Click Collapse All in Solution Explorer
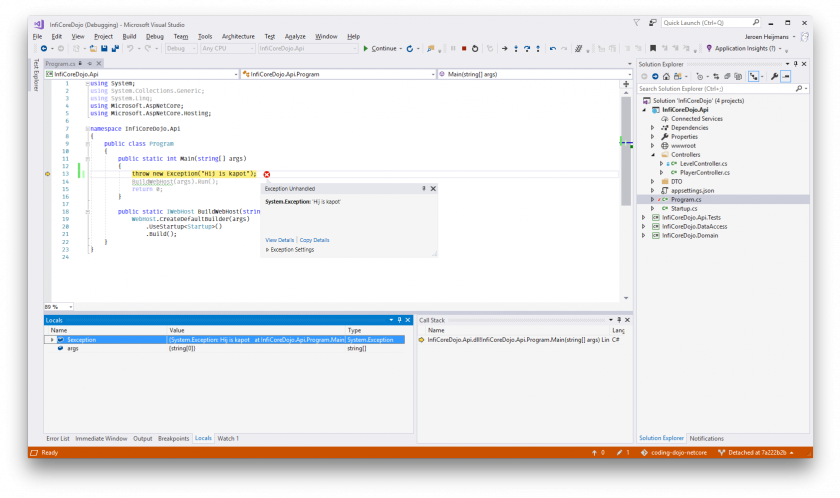The height and width of the screenshot is (498, 840). click(727, 77)
